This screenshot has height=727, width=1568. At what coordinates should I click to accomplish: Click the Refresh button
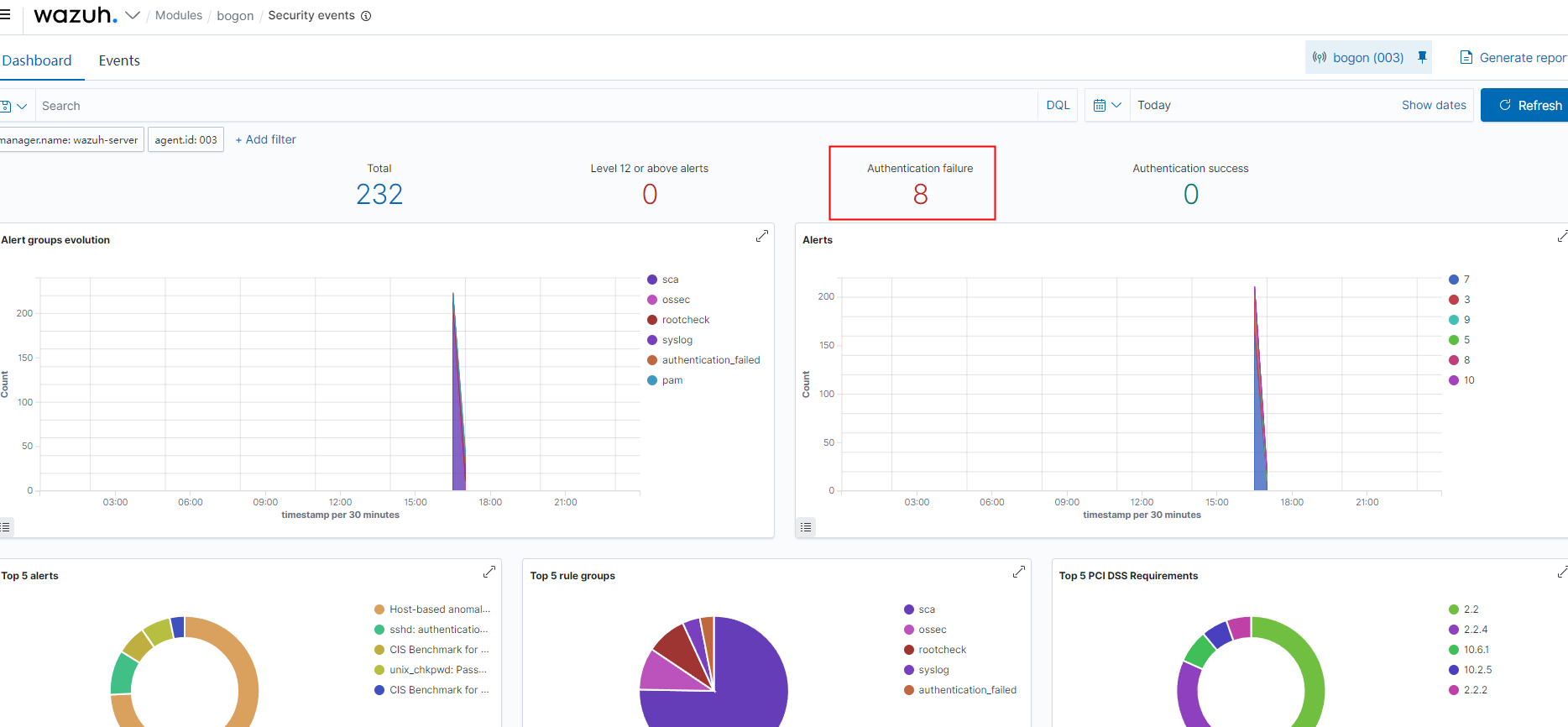1524,105
